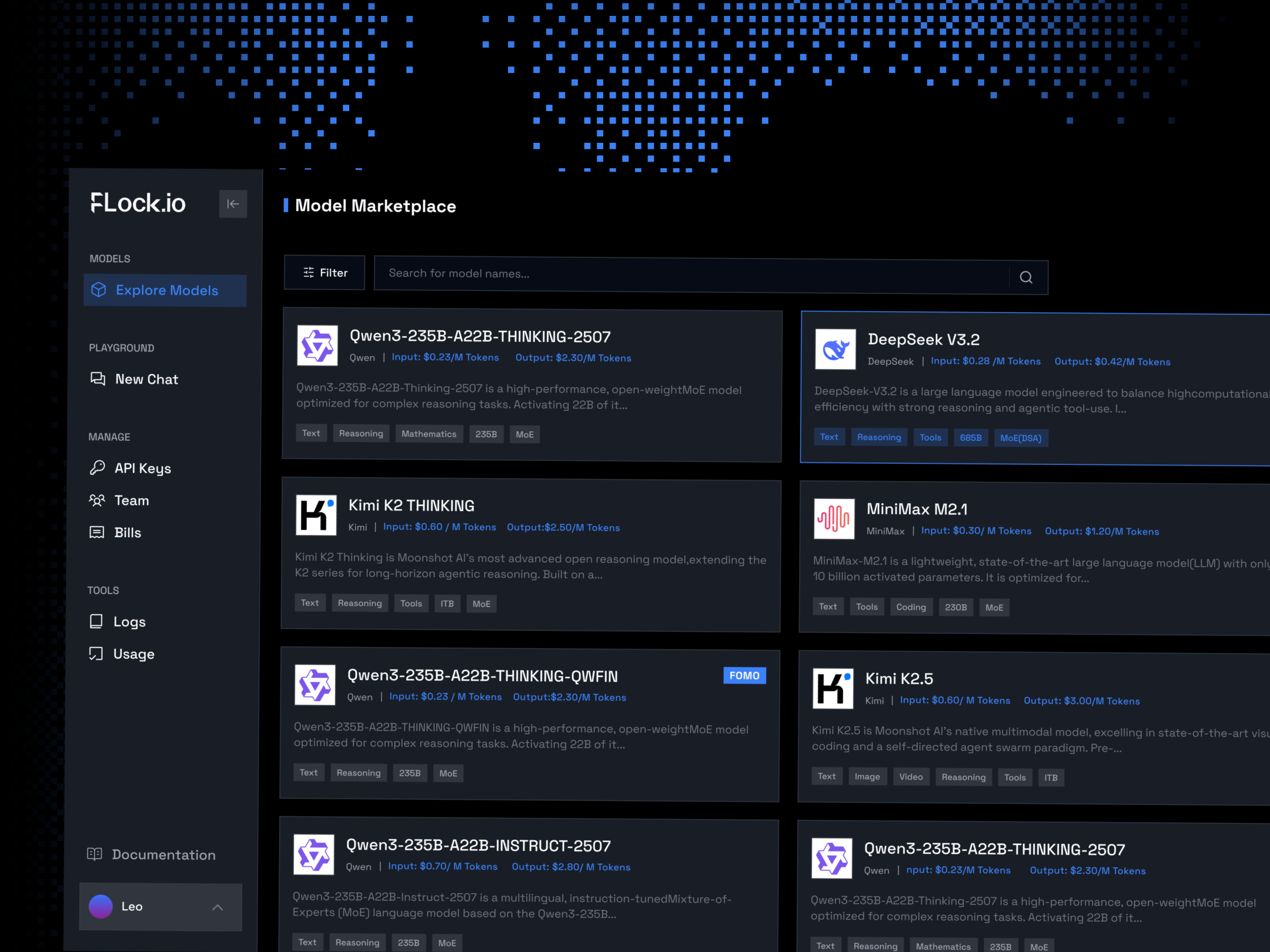
Task: Click the MoE(DSA) tag on DeepSeek V3.2
Action: tap(1021, 438)
